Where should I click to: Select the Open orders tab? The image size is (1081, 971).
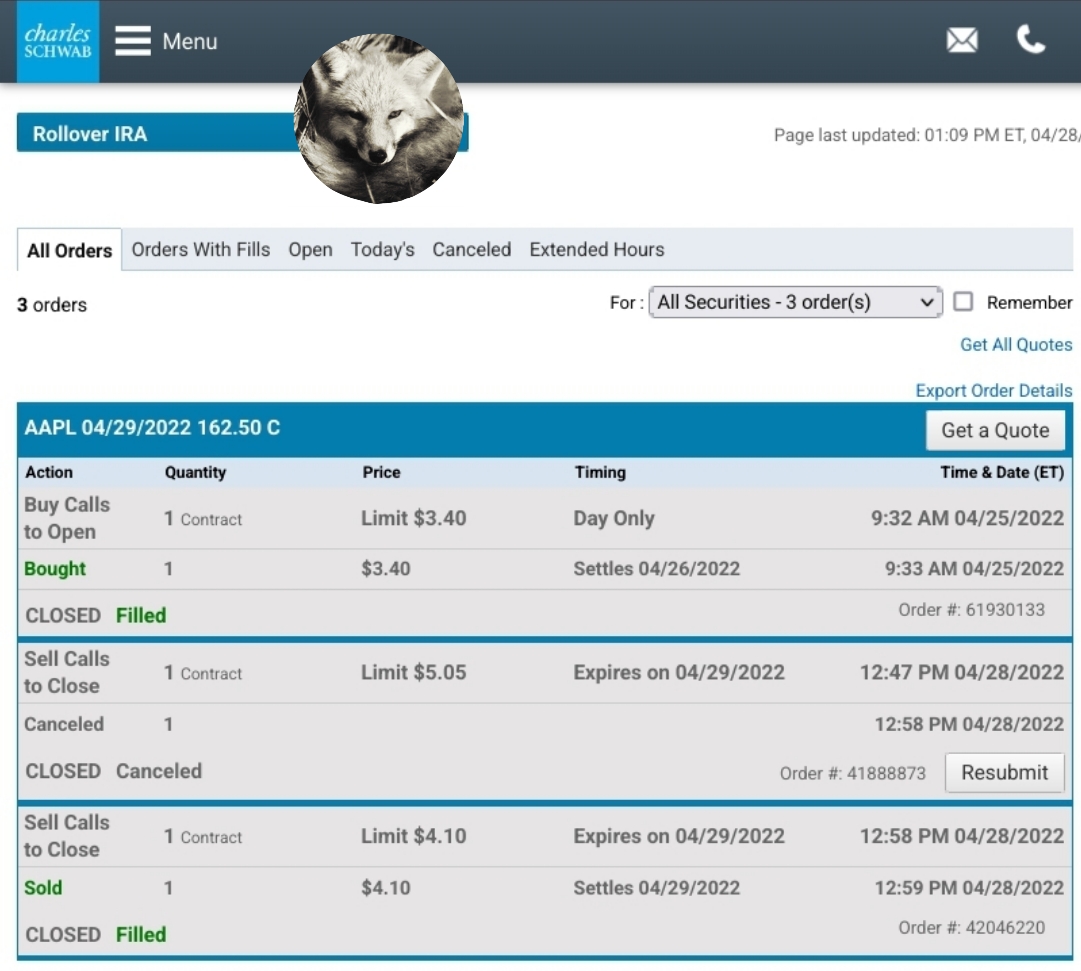click(310, 250)
